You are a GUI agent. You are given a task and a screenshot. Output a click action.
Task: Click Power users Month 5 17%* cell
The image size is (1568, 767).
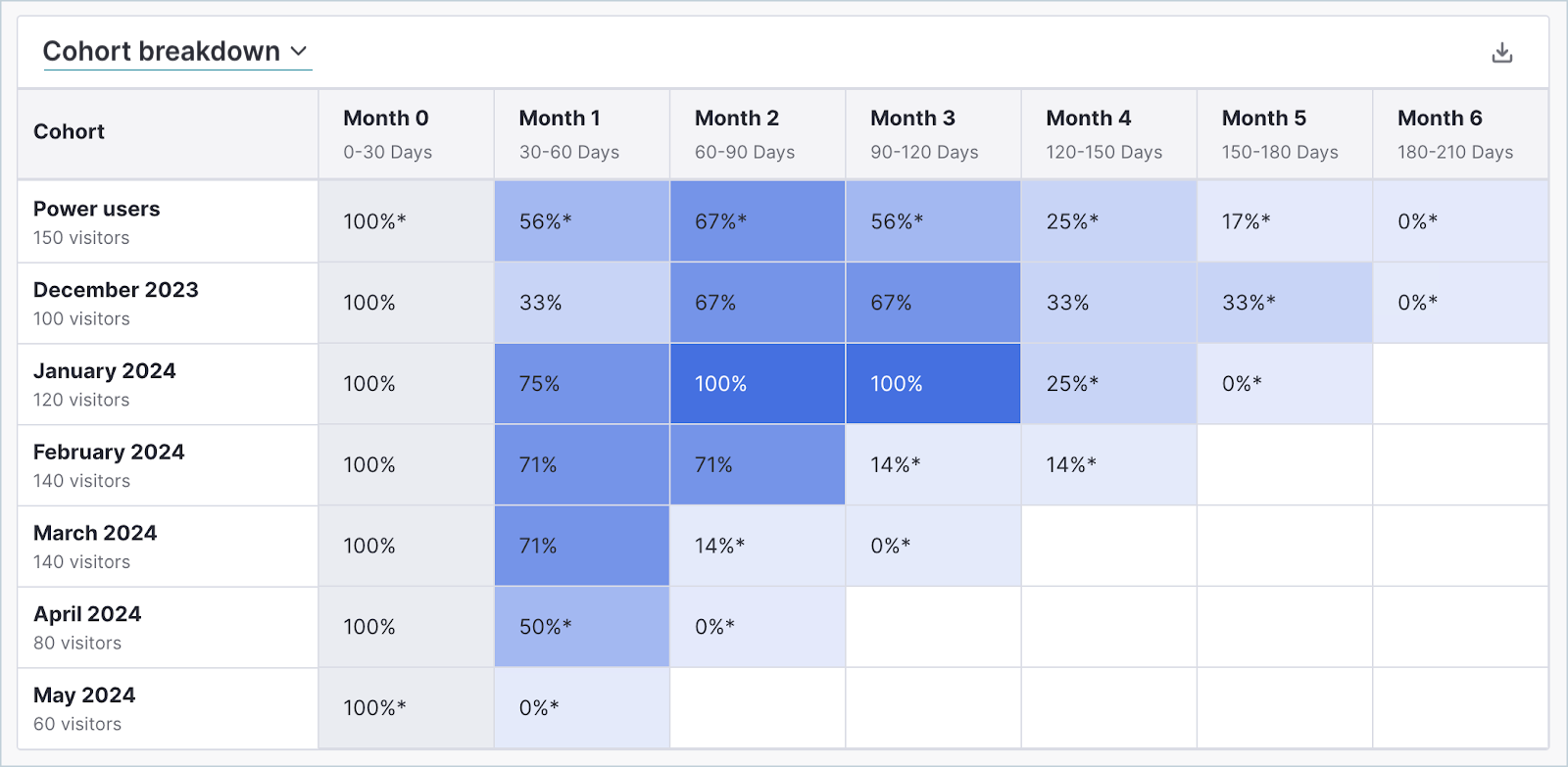pos(1284,221)
